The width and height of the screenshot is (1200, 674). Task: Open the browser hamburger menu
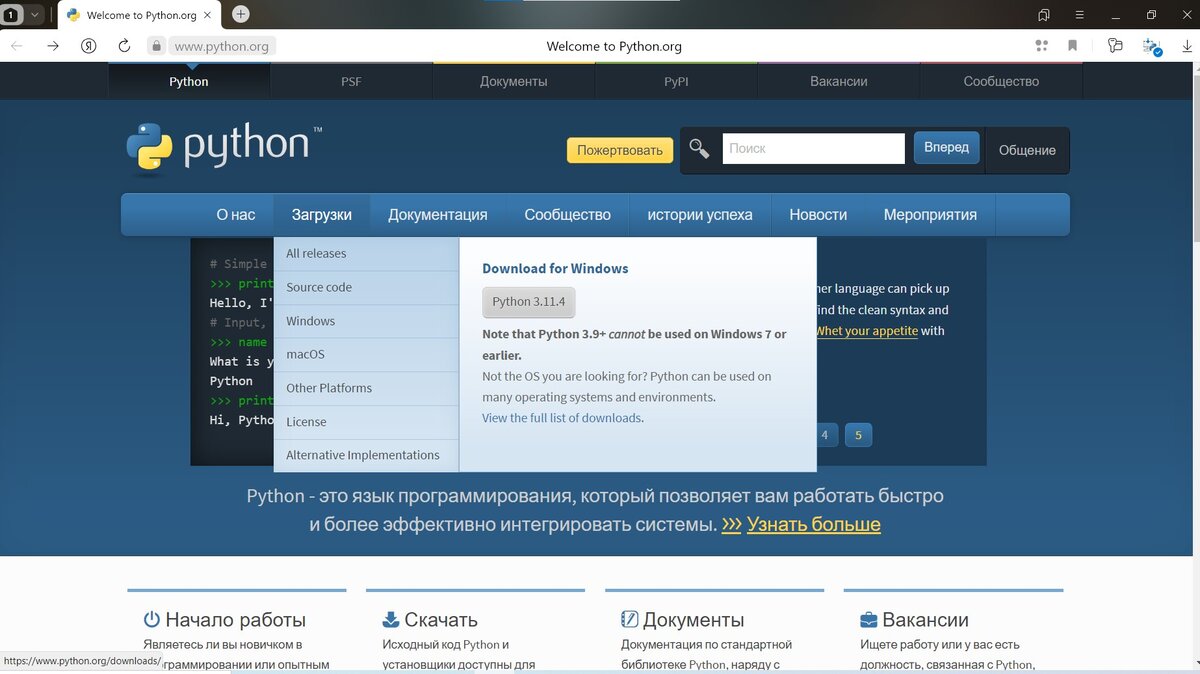tap(1080, 15)
